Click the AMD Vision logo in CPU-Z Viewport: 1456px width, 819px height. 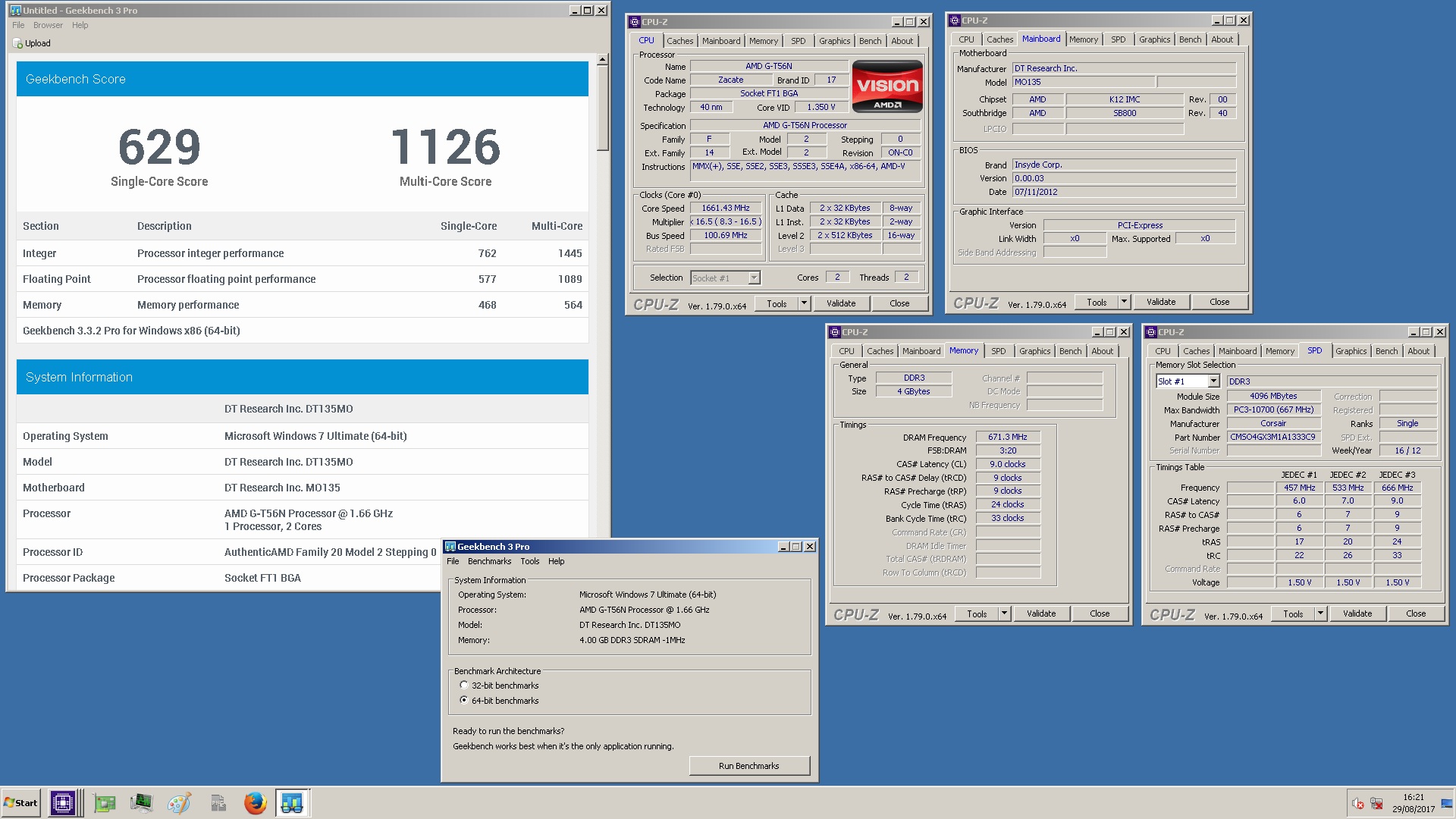coord(887,86)
